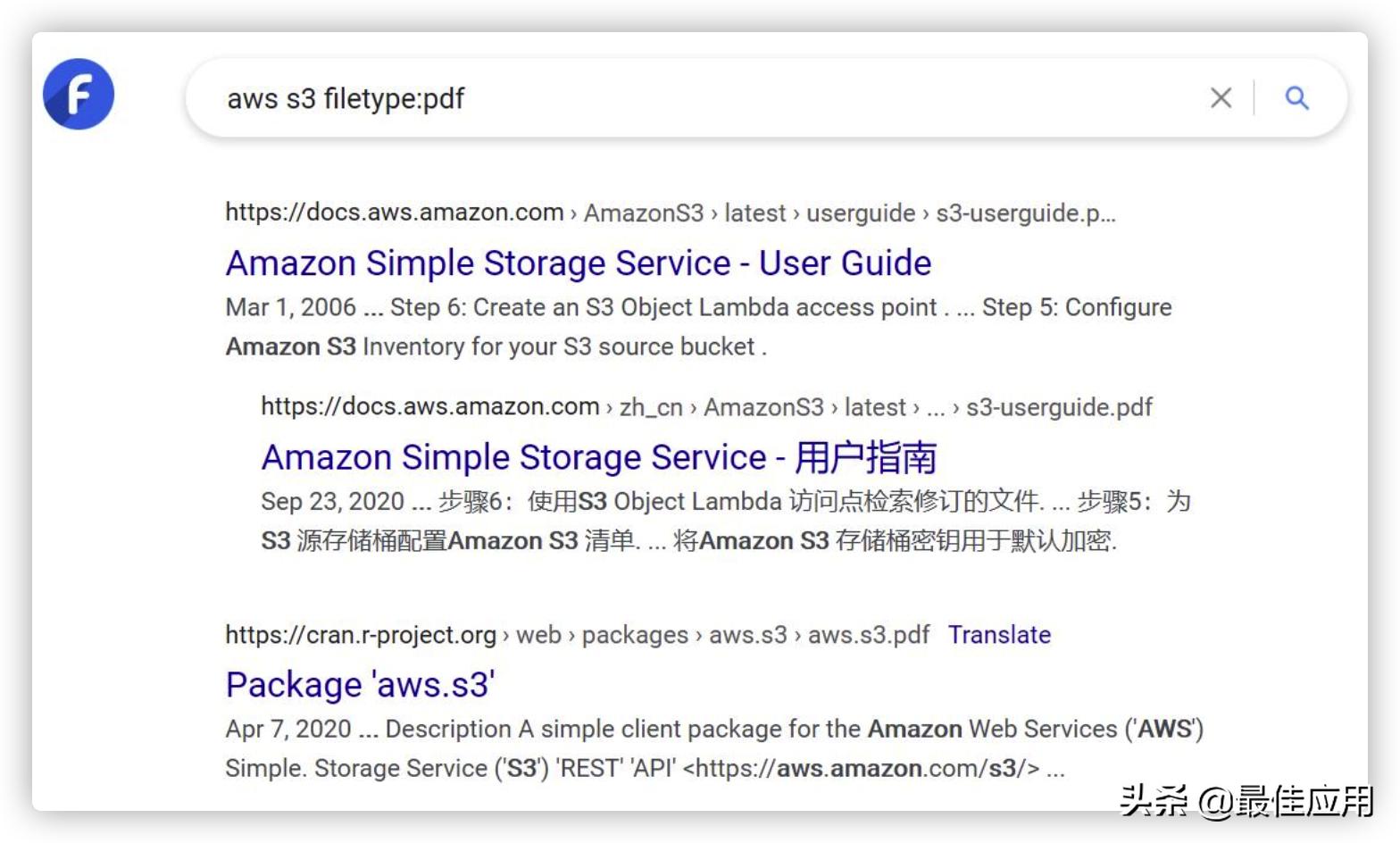
Task: Click the 's3-userguide.pdf' breadcrumb segment
Action: click(x=1059, y=407)
